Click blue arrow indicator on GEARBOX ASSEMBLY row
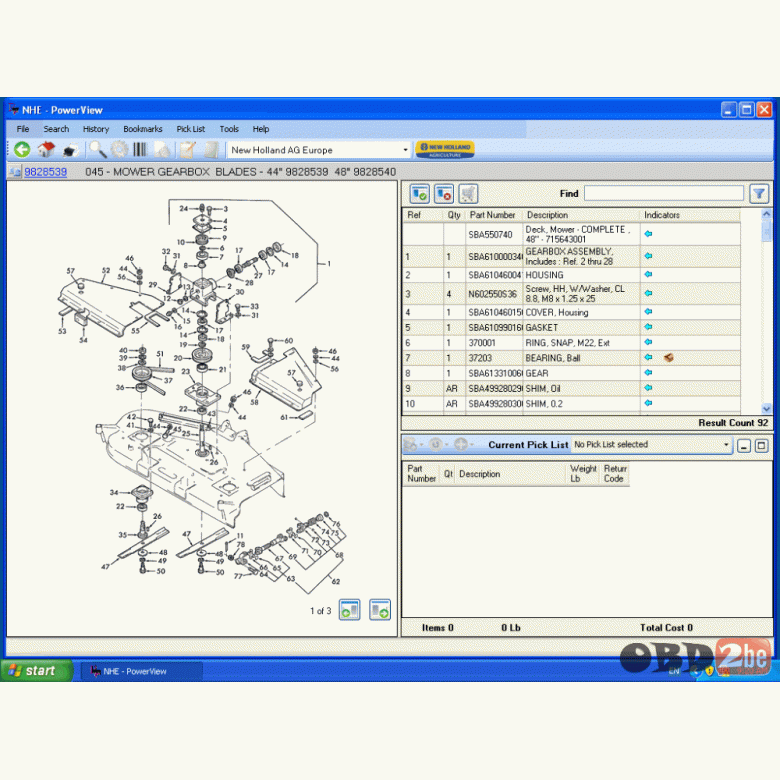Image resolution: width=780 pixels, height=780 pixels. pyautogui.click(x=648, y=256)
